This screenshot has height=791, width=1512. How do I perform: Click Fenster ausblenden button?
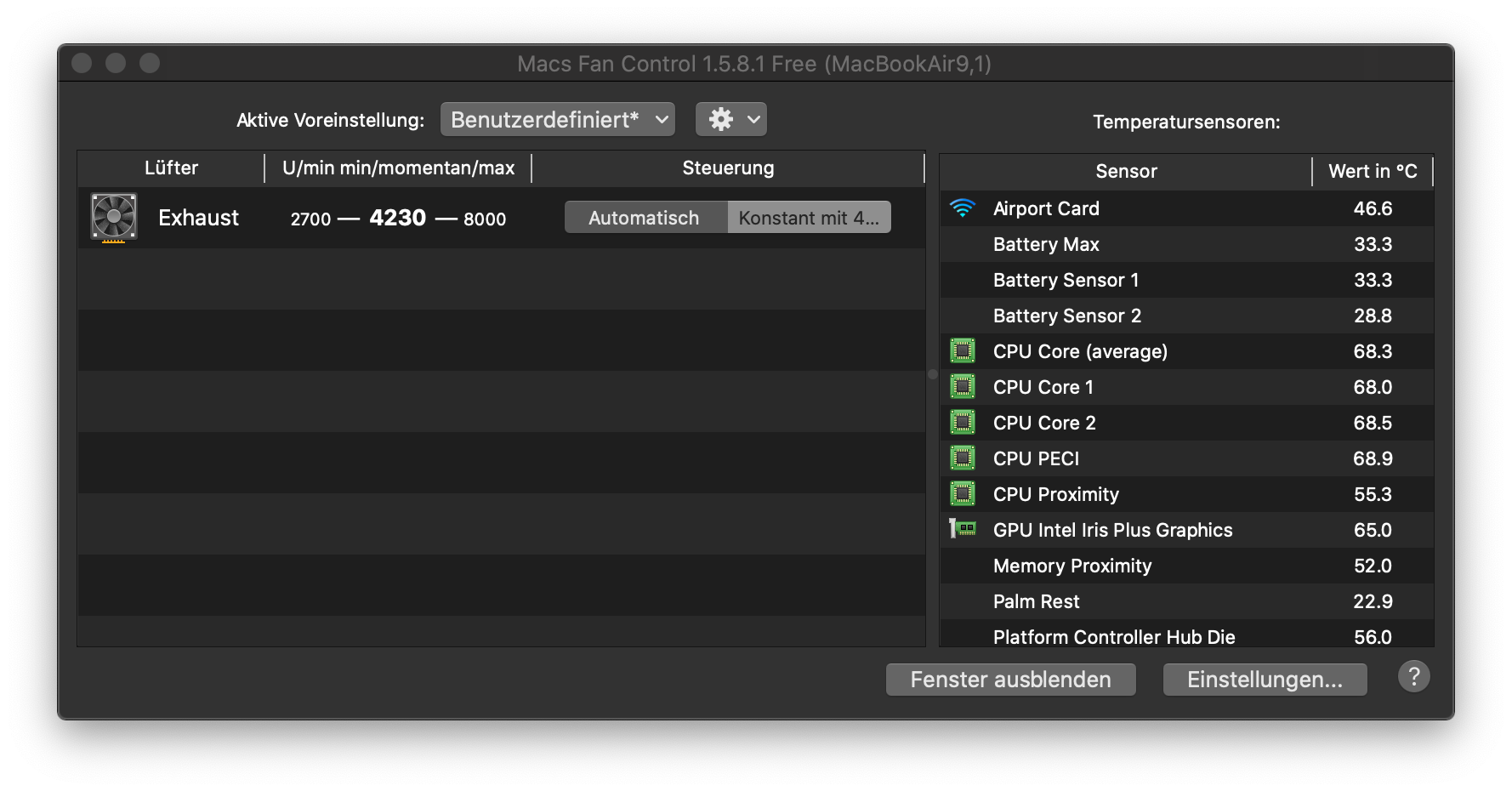[x=1010, y=680]
